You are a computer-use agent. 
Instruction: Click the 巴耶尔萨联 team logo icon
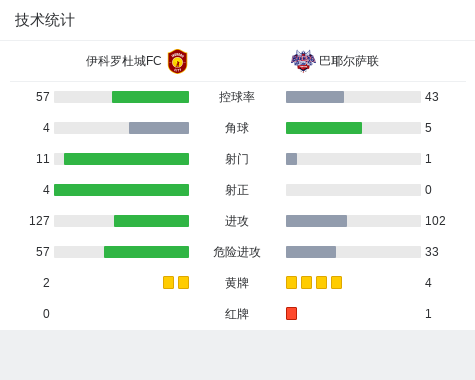303,61
